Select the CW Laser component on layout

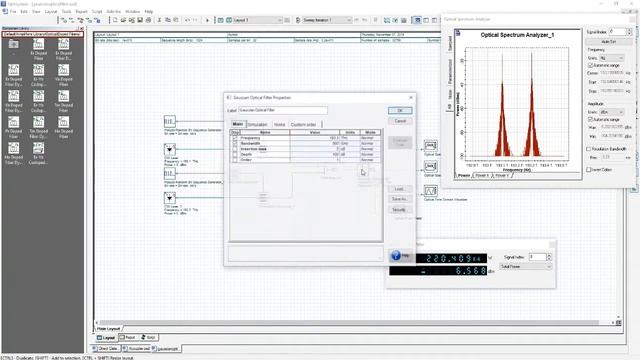coord(170,149)
